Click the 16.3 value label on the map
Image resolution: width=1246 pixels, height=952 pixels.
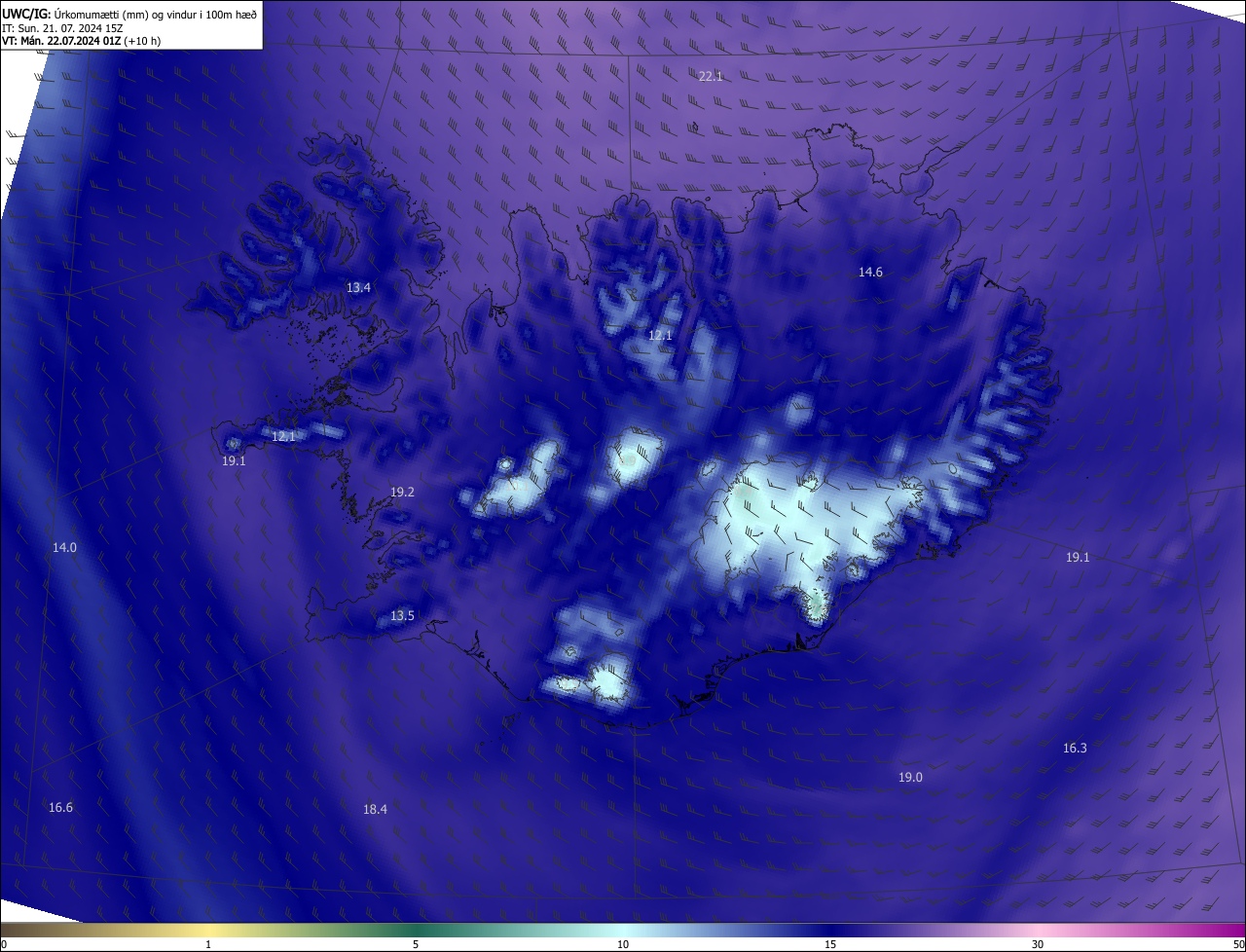(x=1075, y=749)
